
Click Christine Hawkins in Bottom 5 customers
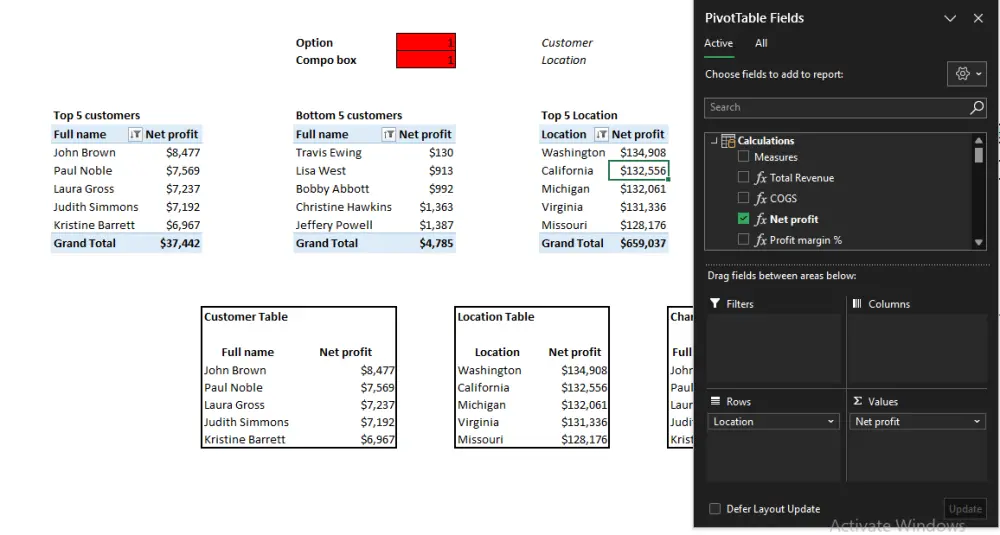coord(343,207)
